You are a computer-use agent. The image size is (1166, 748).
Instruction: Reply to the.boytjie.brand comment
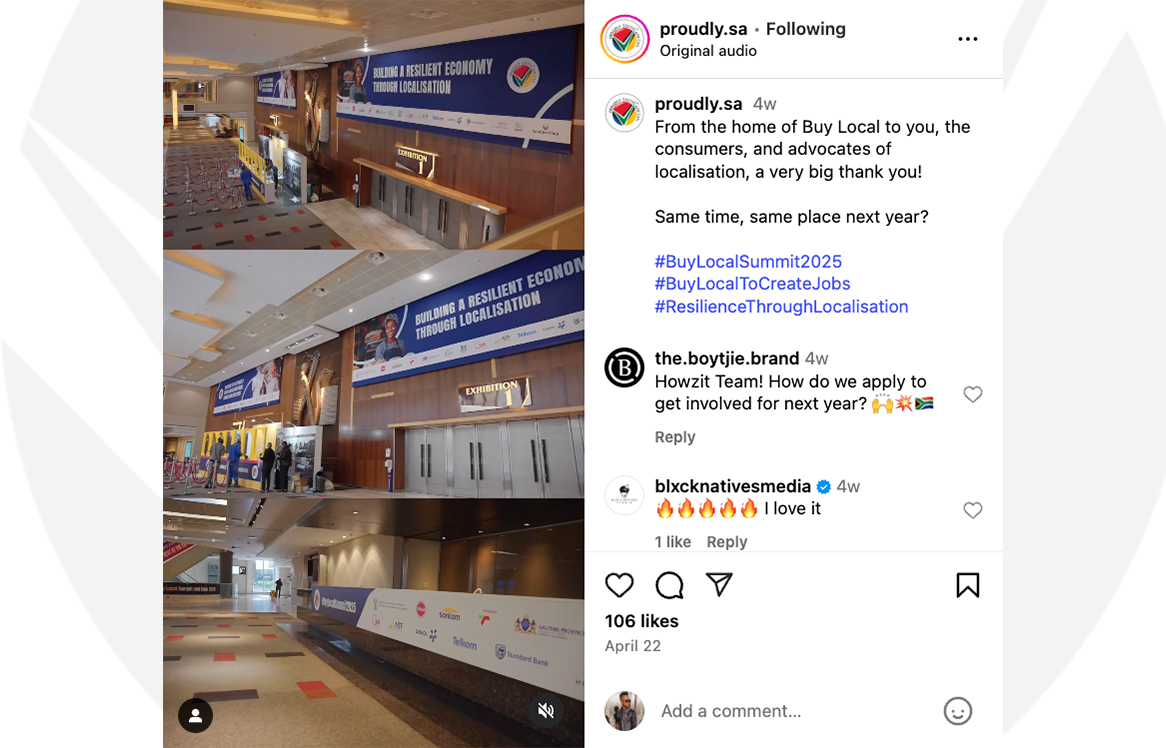(674, 437)
